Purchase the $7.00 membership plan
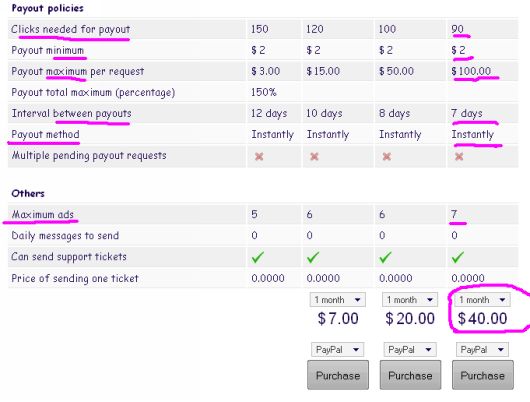This screenshot has width=530, height=402. [338, 375]
